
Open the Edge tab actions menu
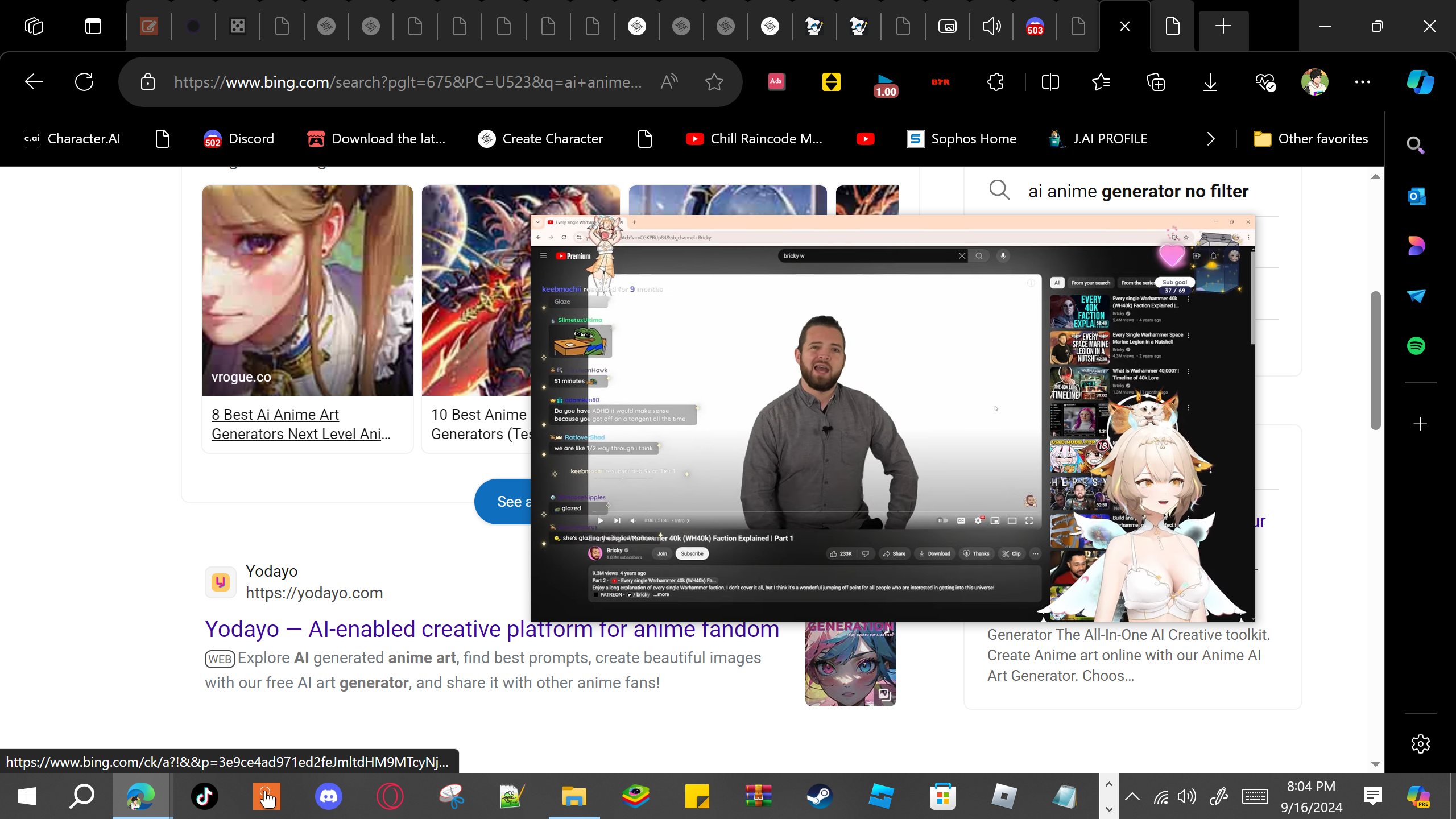click(93, 26)
